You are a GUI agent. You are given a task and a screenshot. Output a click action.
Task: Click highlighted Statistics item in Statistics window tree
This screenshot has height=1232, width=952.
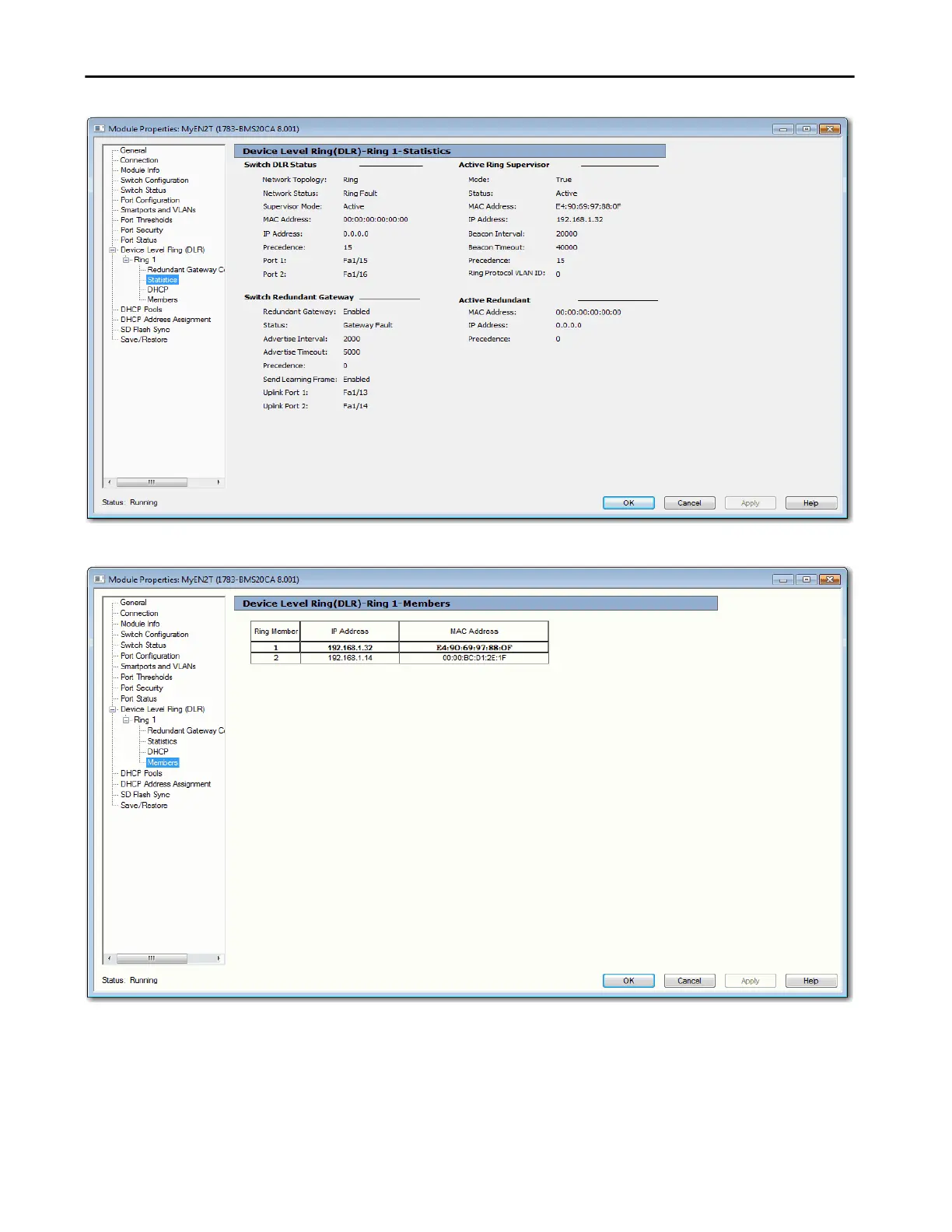click(163, 280)
